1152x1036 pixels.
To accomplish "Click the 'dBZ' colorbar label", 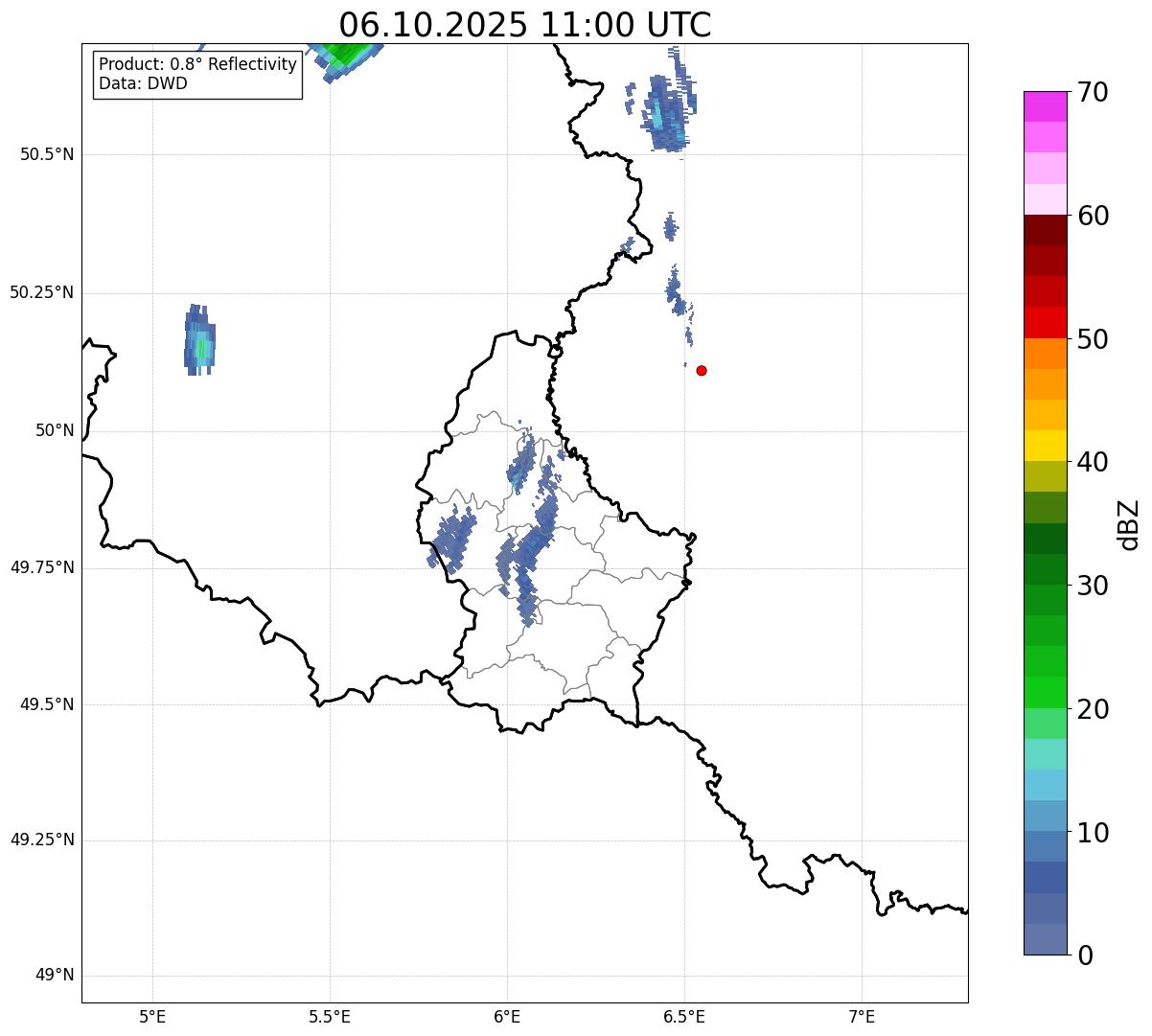I will [1129, 523].
